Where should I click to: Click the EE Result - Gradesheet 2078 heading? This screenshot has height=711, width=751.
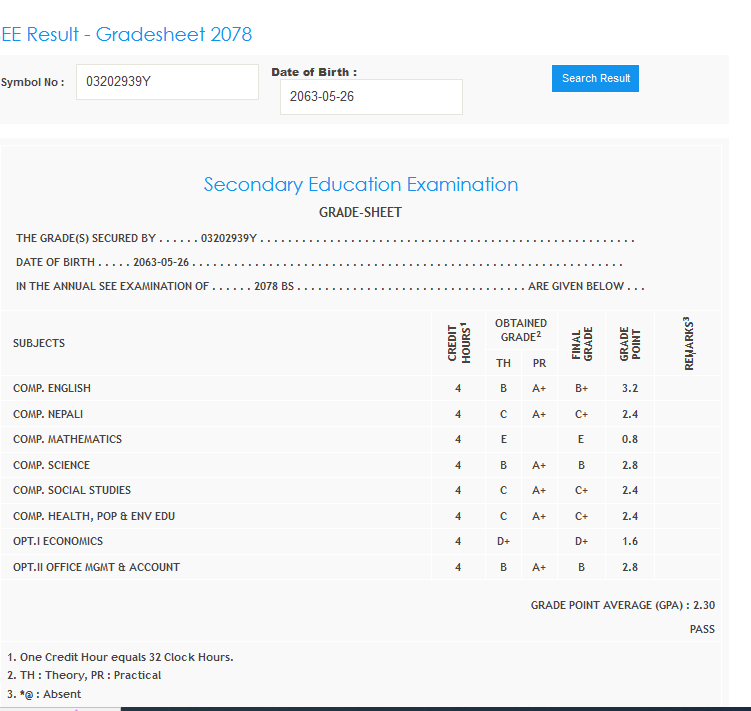point(127,34)
